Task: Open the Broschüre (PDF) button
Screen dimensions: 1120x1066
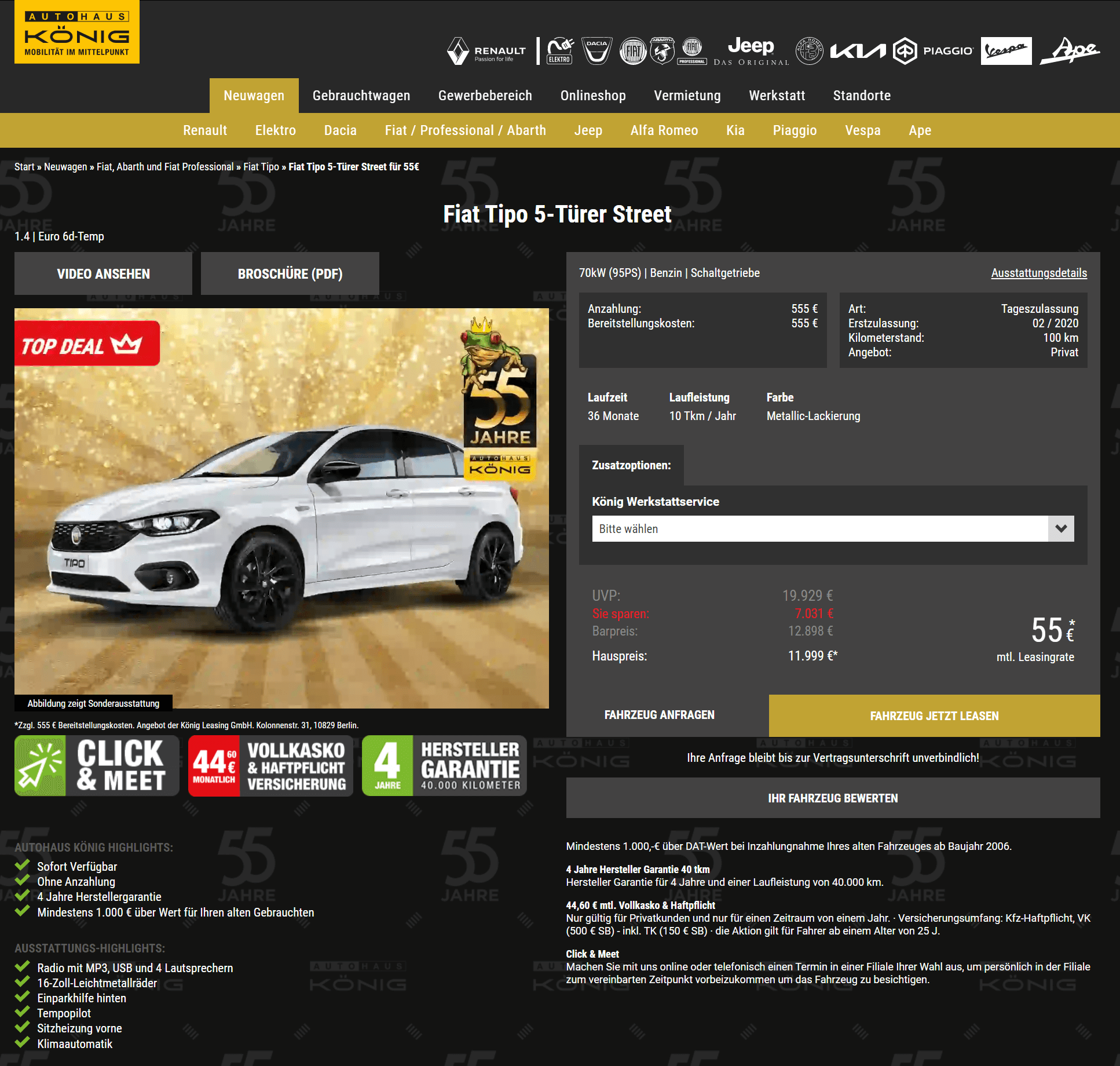Action: 290,273
